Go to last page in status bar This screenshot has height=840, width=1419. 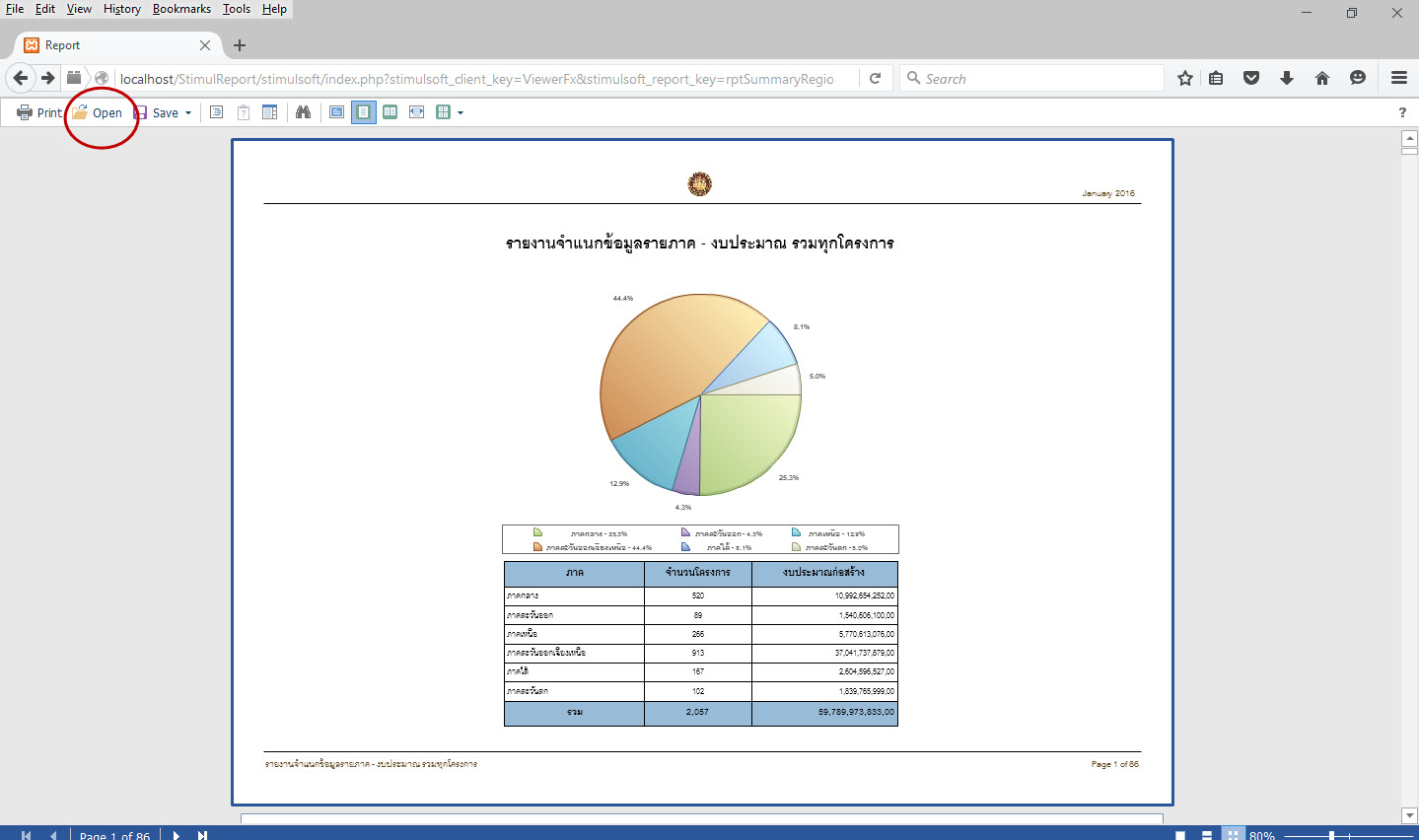[202, 835]
